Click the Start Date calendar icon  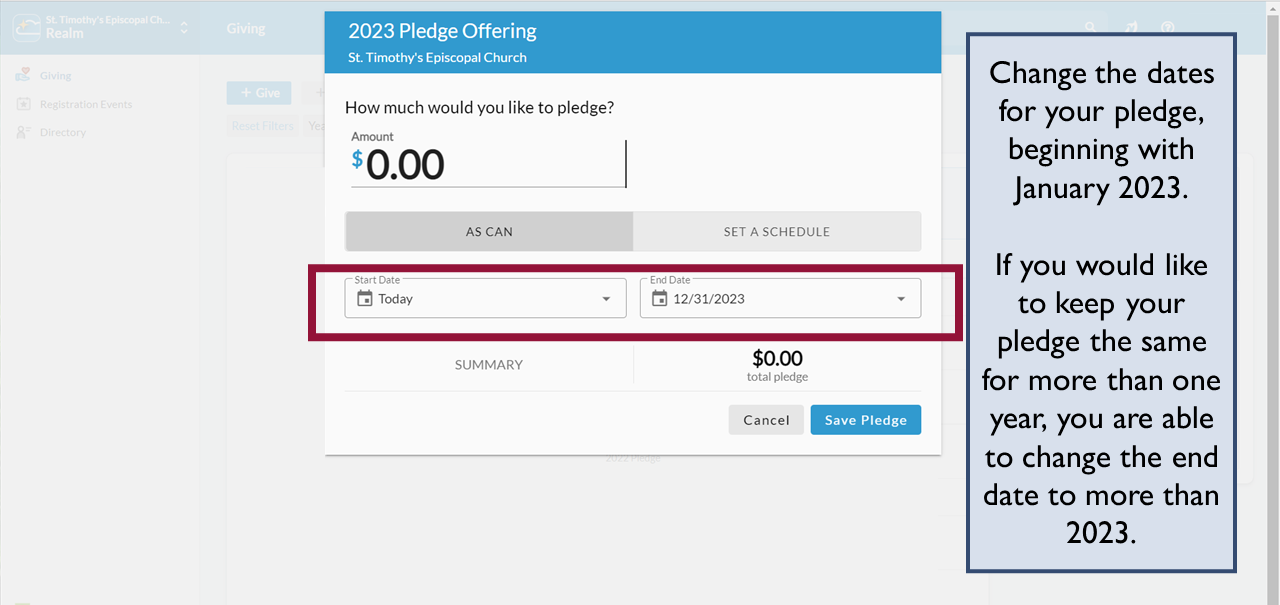(x=365, y=298)
